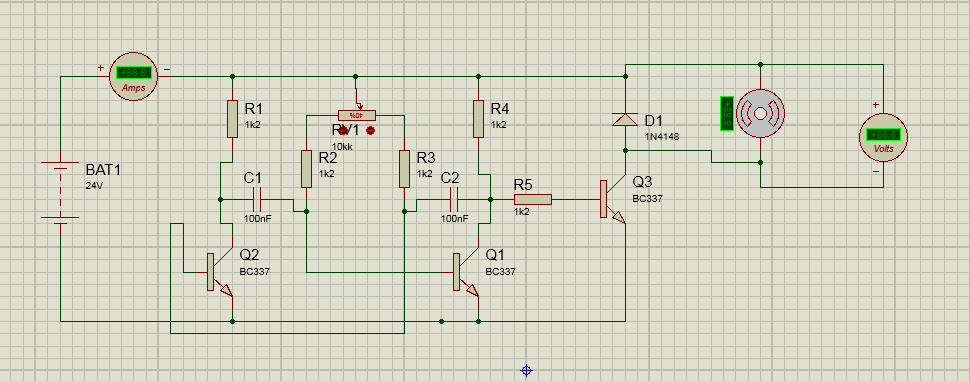Select resistor R4 symbol
Image resolution: width=970 pixels, height=381 pixels.
coord(478,119)
